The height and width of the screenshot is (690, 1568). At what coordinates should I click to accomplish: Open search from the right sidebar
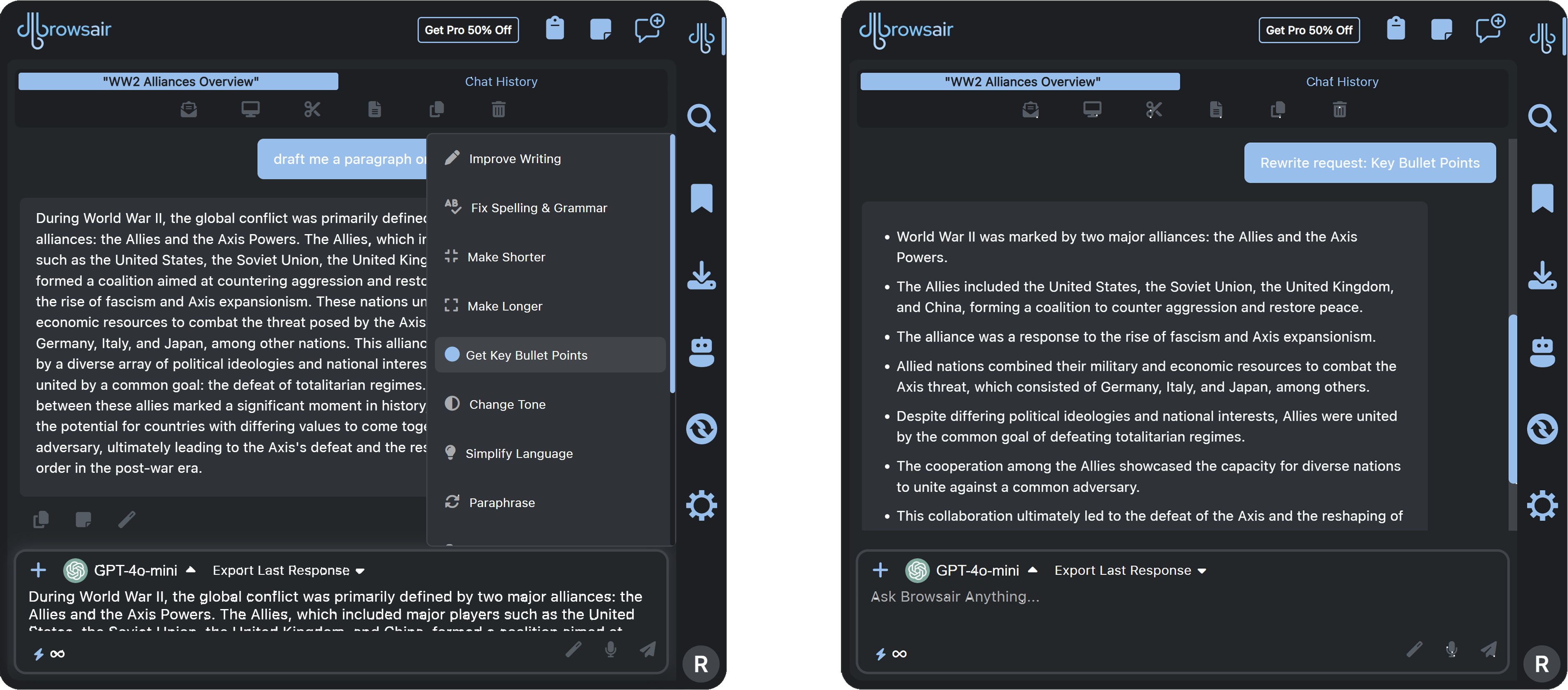pyautogui.click(x=701, y=118)
